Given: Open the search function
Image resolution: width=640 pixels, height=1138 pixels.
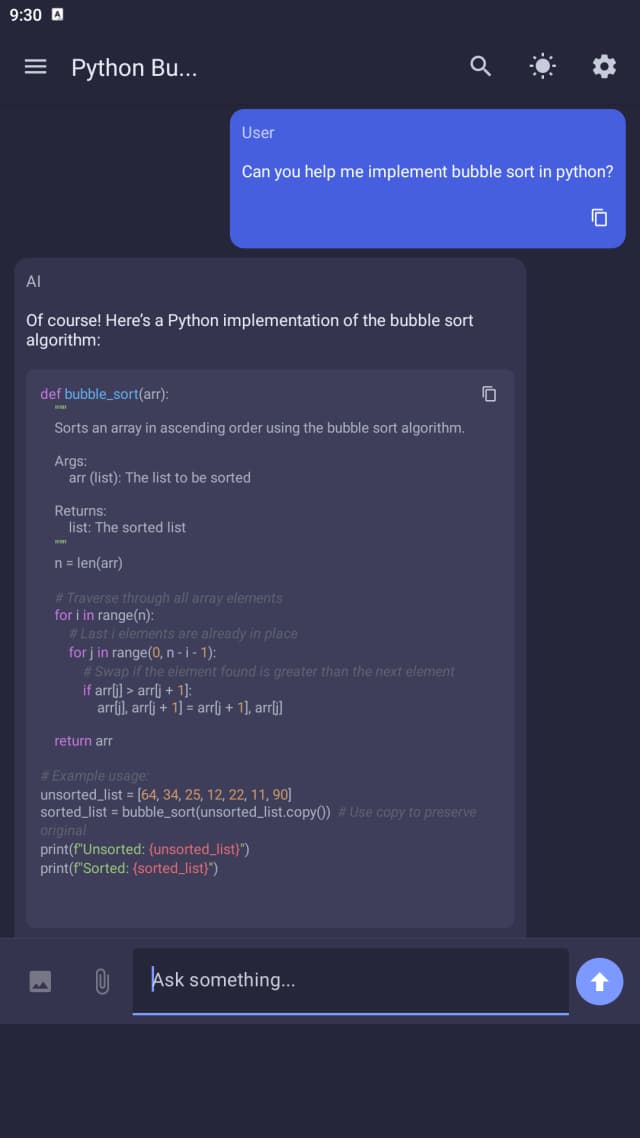Looking at the screenshot, I should [480, 66].
